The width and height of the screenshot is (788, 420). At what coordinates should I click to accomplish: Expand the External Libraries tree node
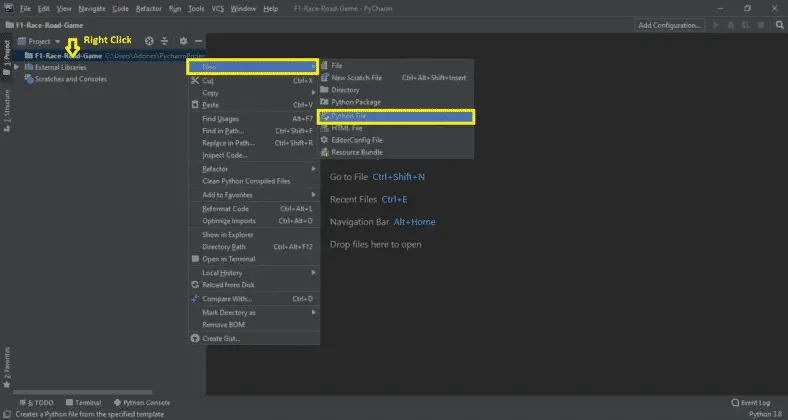[17, 67]
